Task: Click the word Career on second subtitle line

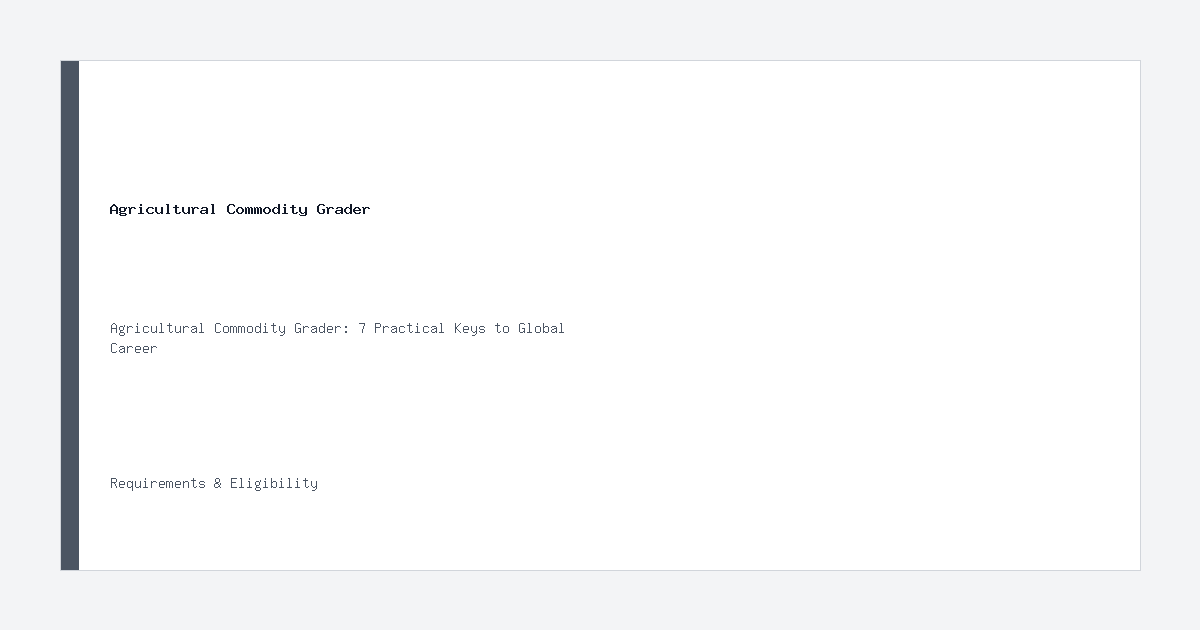Action: pyautogui.click(x=134, y=348)
